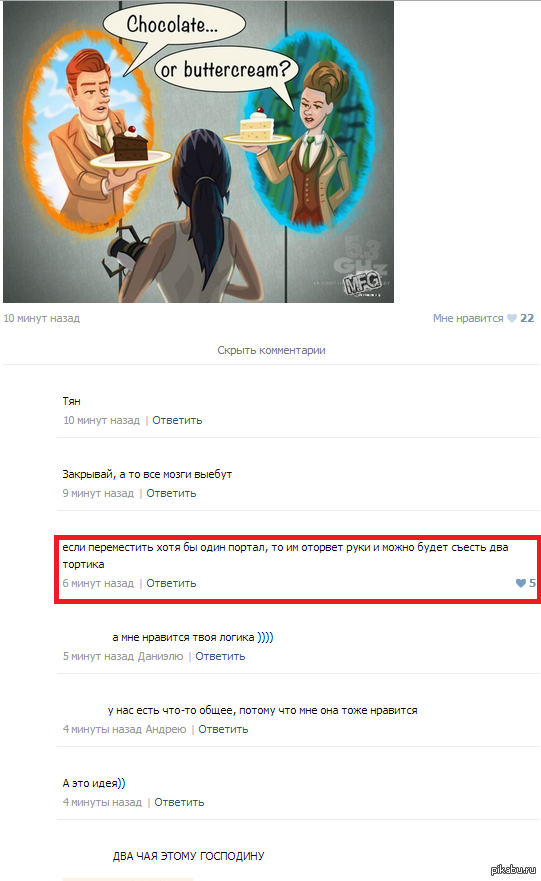541x881 pixels.
Task: Reply to the "Закрывай" comment
Action: click(x=171, y=493)
